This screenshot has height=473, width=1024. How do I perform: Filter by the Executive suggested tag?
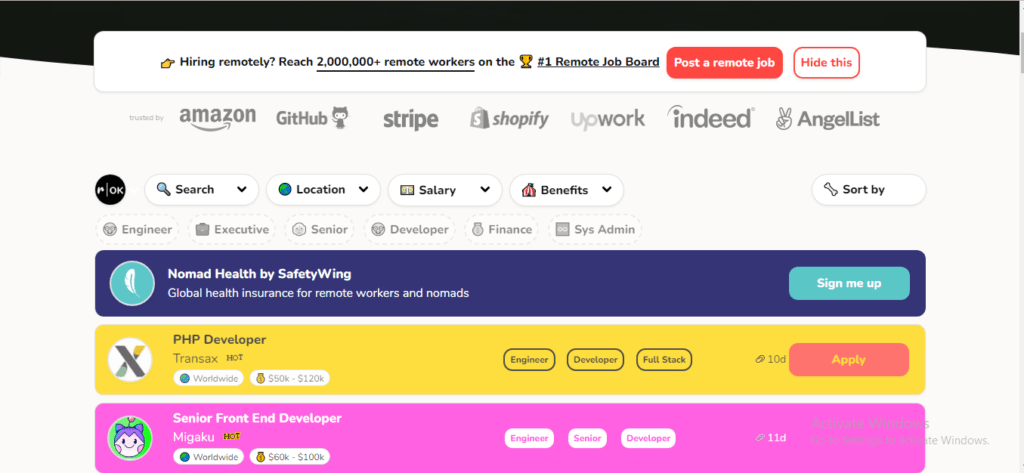[232, 229]
